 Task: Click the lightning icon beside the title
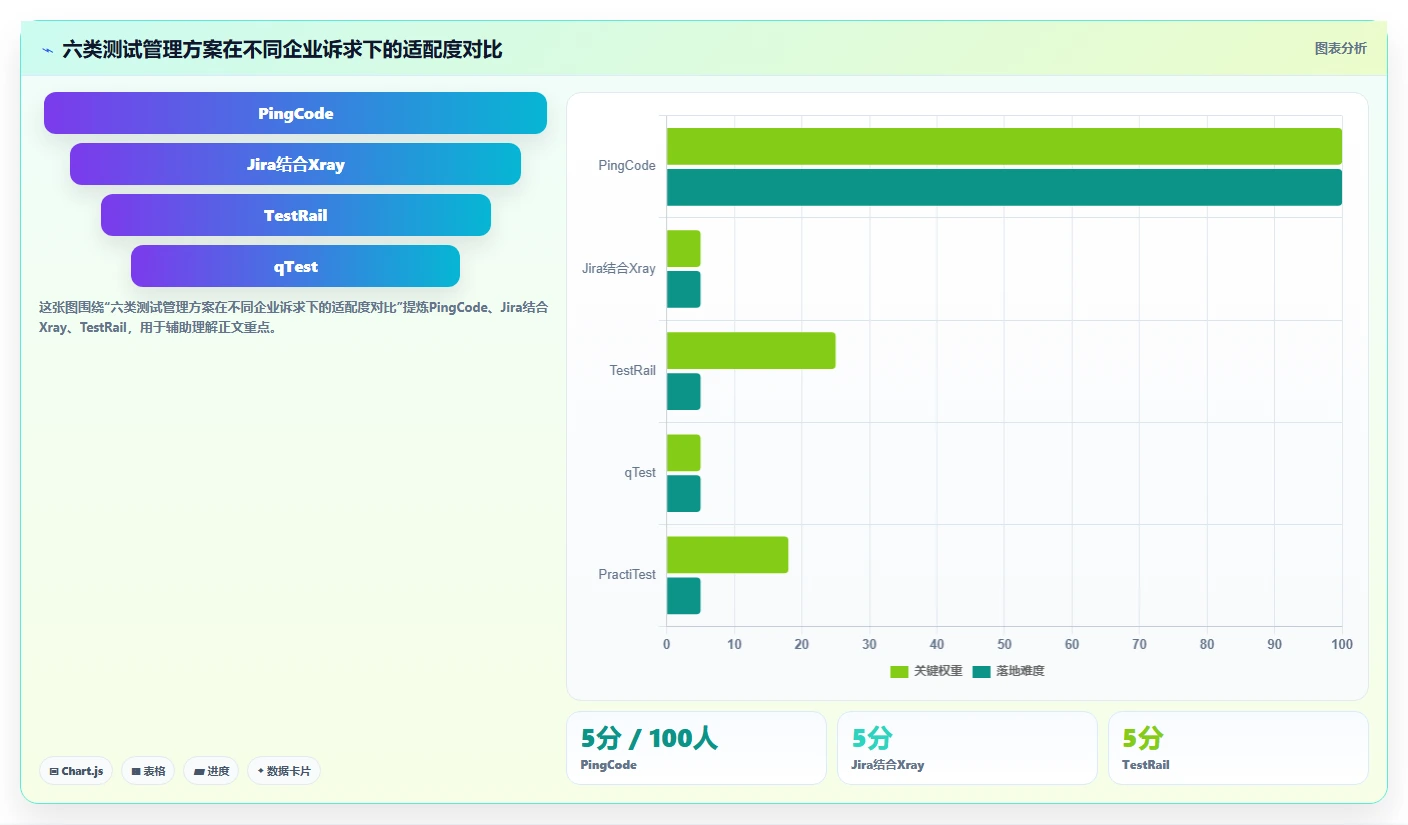click(47, 49)
